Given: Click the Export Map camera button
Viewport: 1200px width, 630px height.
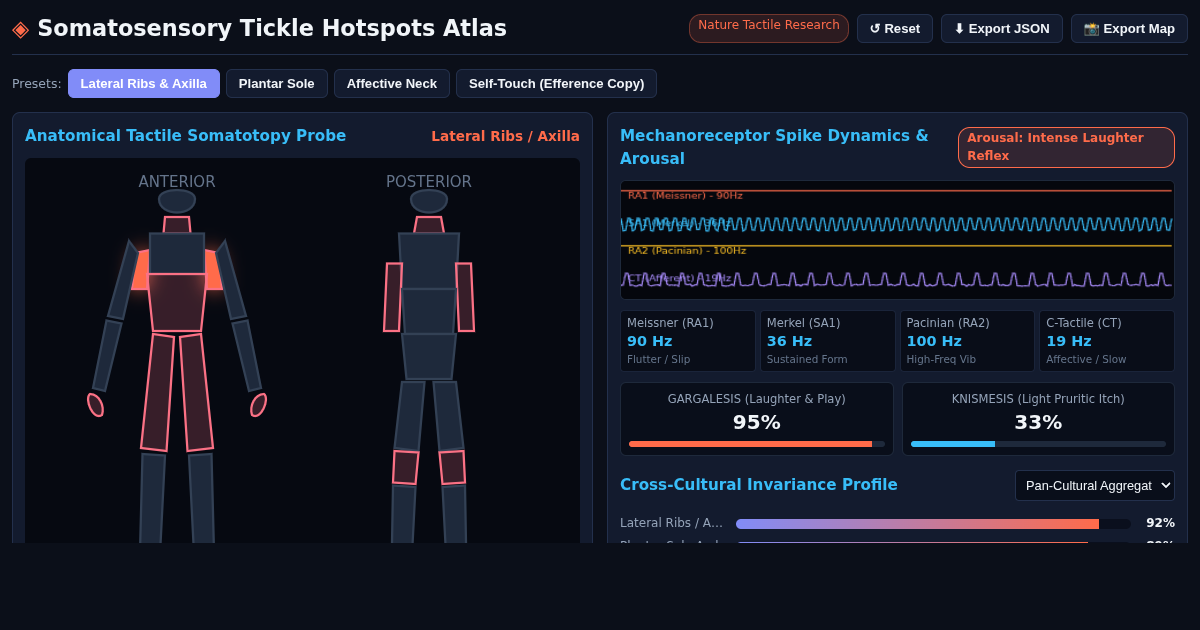Looking at the screenshot, I should (1129, 28).
